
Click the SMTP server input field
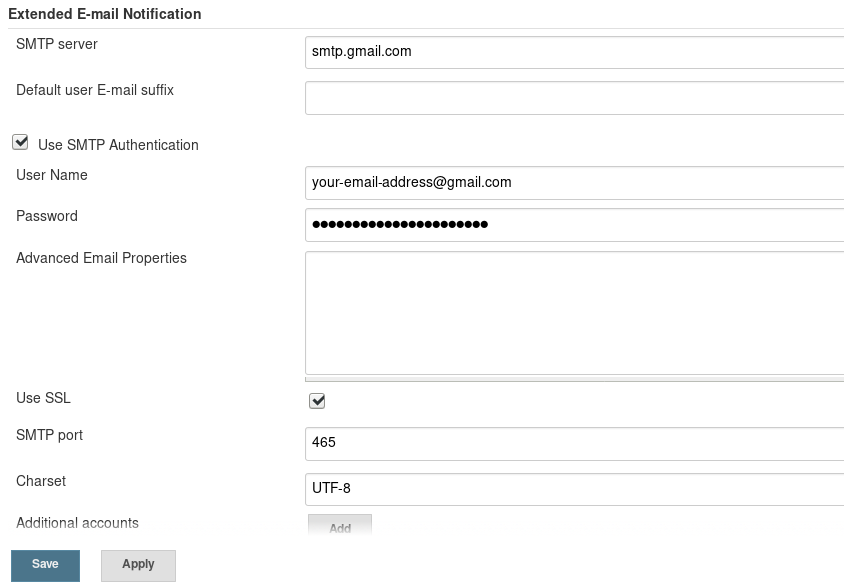click(574, 52)
